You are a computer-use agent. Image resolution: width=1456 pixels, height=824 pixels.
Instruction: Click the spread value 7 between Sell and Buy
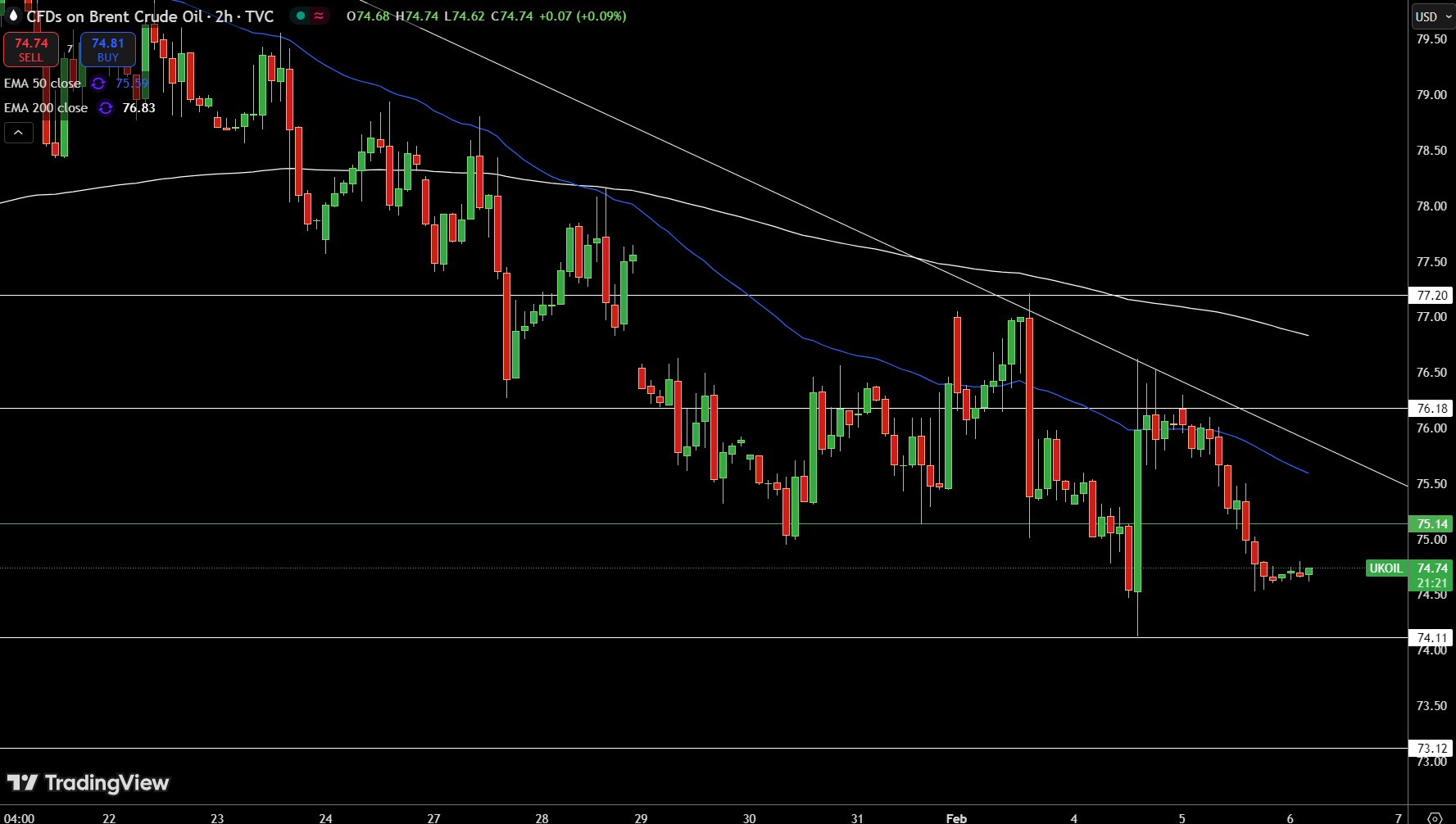pos(70,49)
